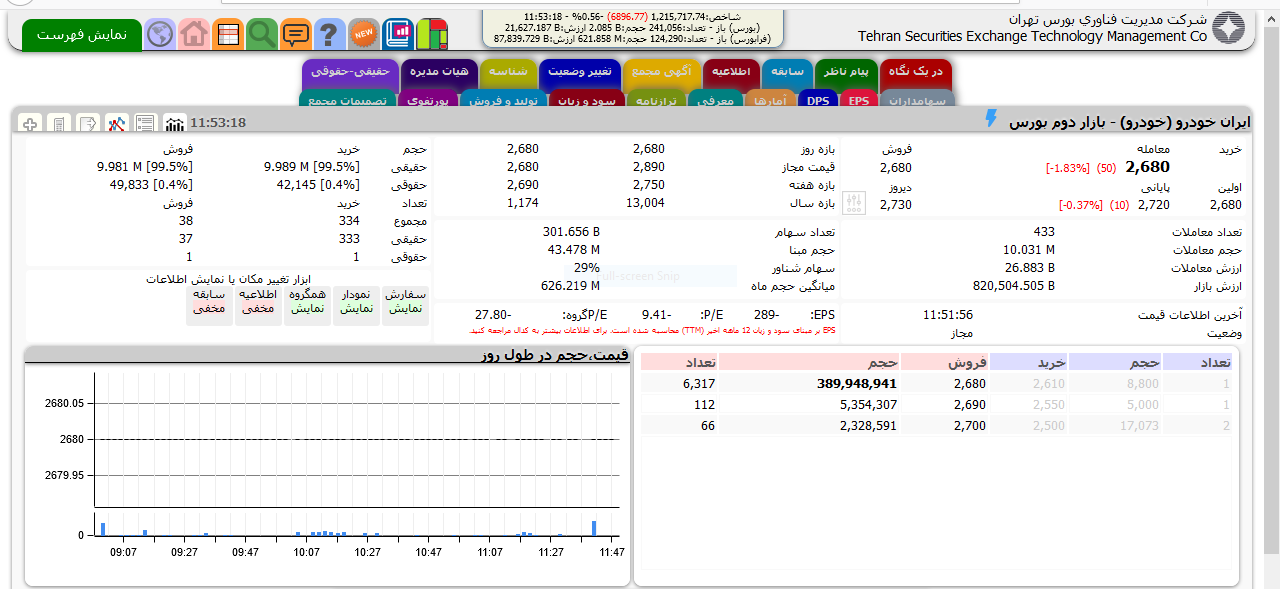Screen dimensions: 1280x589
Task: Open the EPS tab
Action: (x=858, y=100)
